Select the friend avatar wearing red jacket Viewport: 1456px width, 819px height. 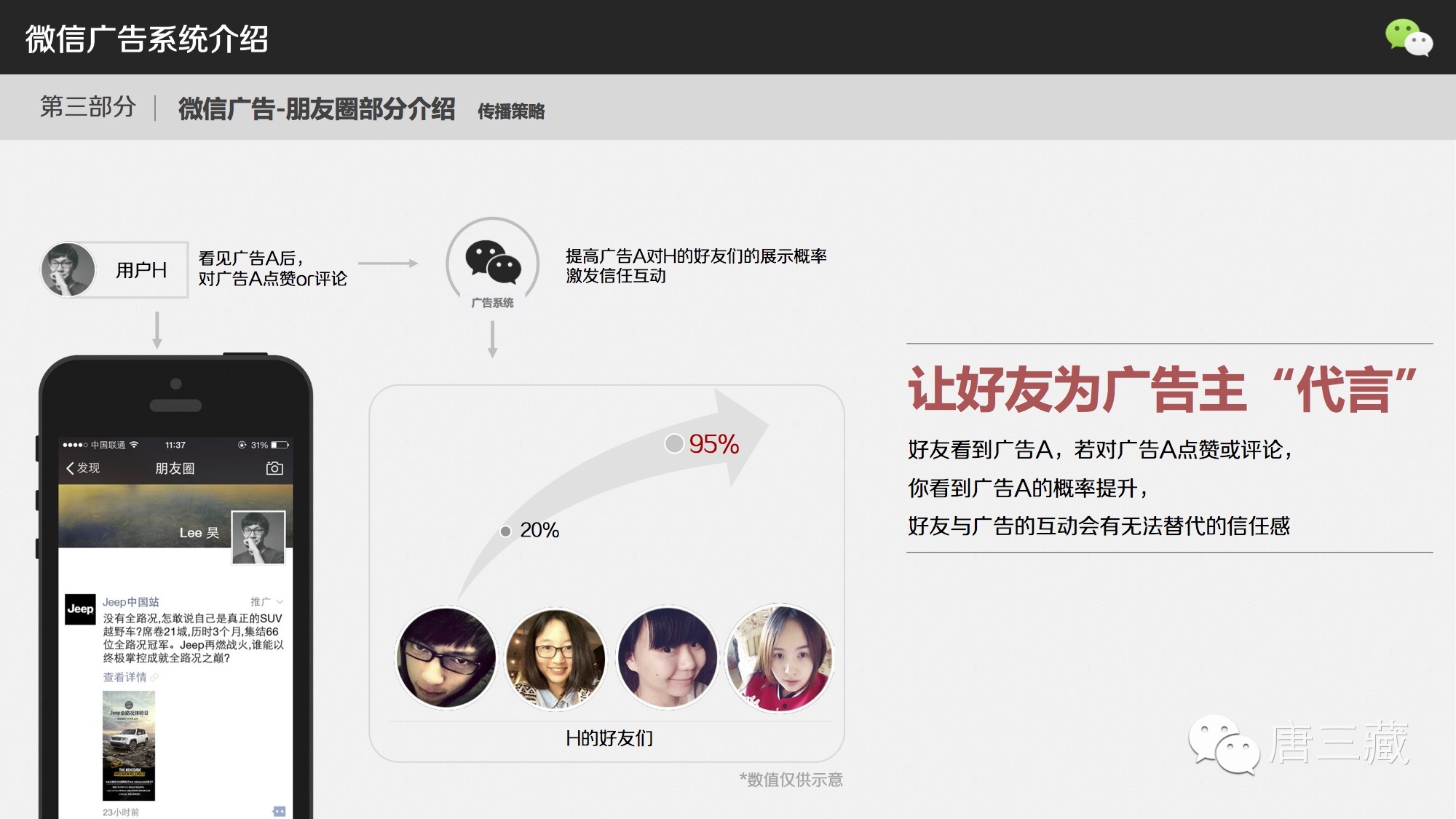click(779, 658)
